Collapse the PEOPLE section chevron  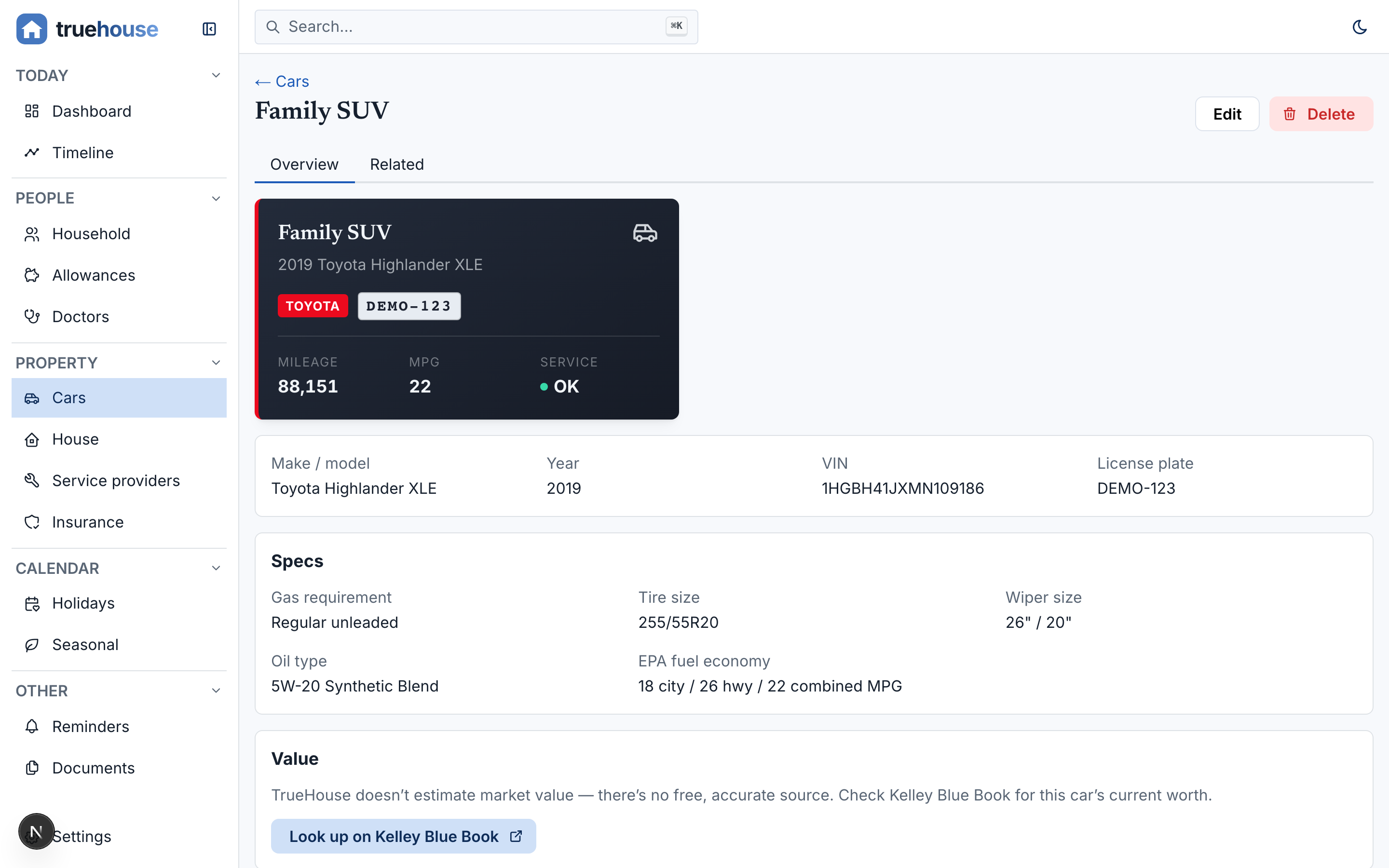click(216, 198)
